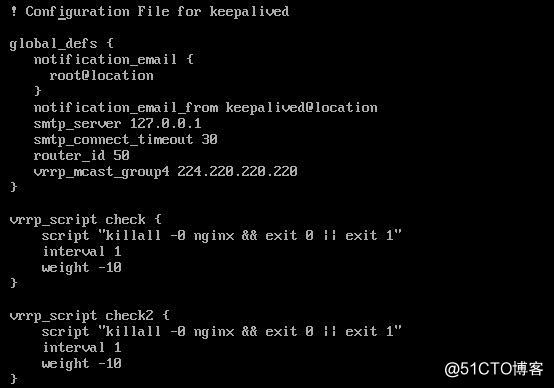Screen dimensions: 554x388
Task: Select the root@location email entry
Action: [101, 76]
